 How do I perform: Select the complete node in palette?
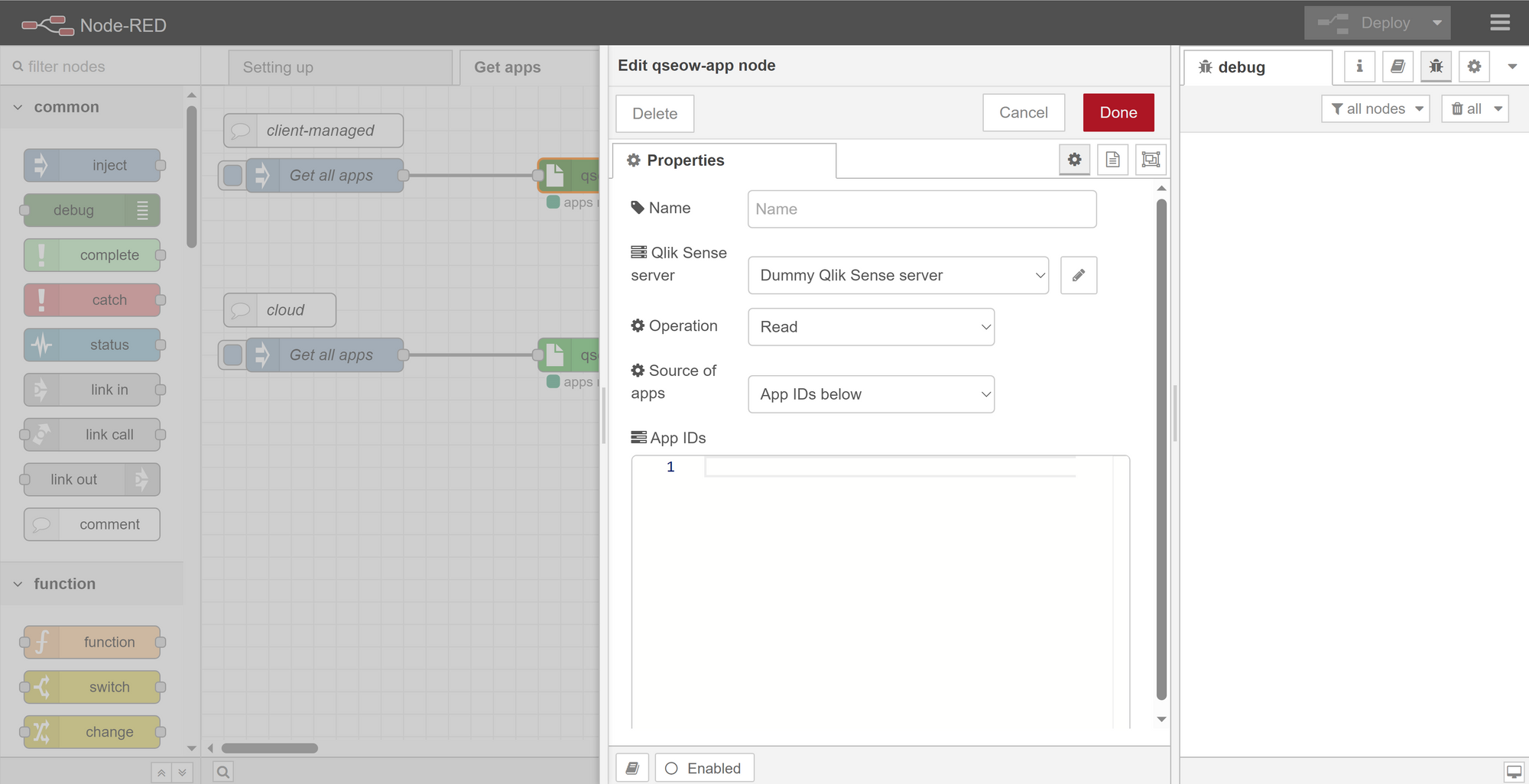tap(93, 255)
